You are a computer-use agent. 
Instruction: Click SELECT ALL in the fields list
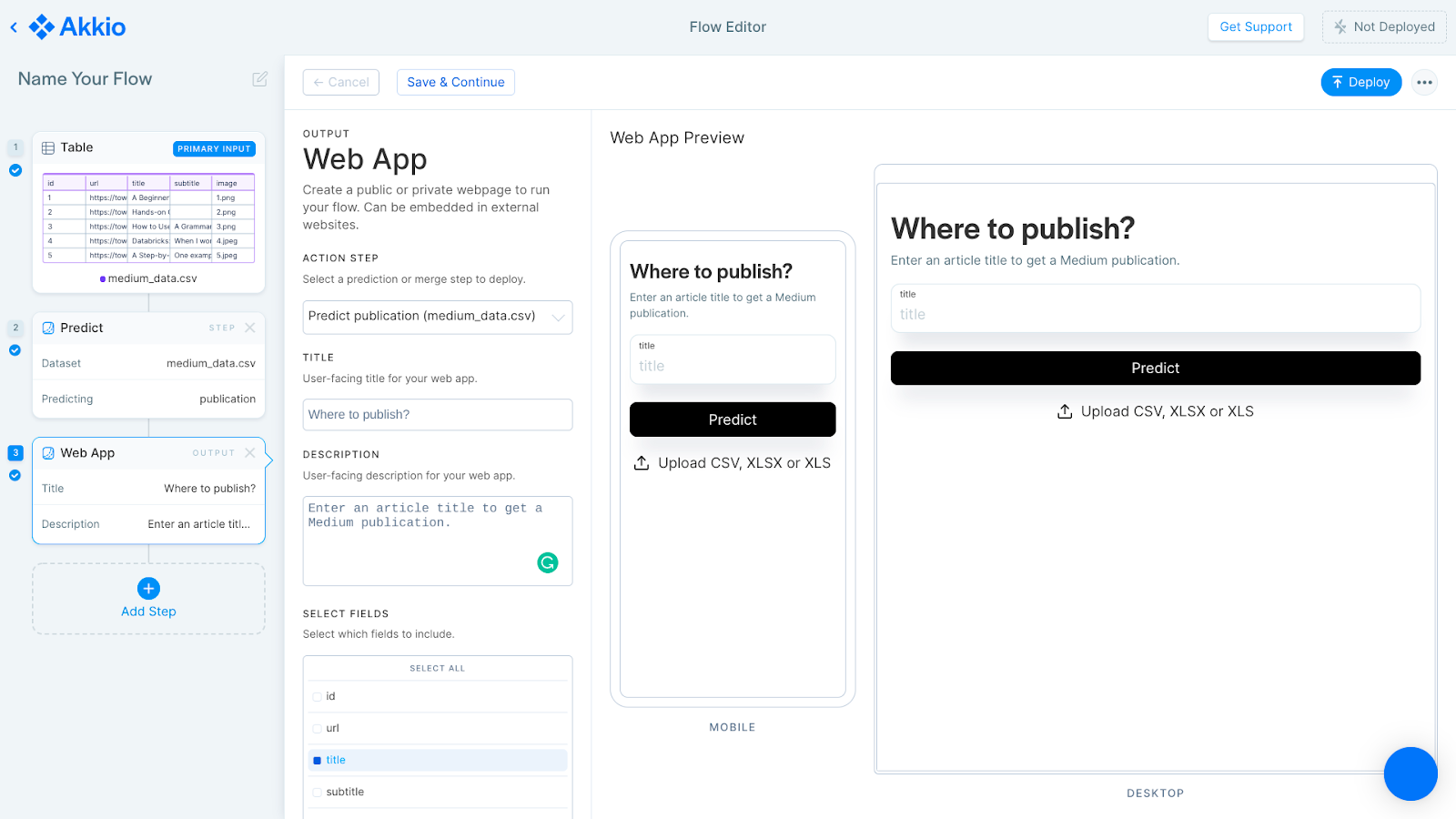(x=437, y=667)
